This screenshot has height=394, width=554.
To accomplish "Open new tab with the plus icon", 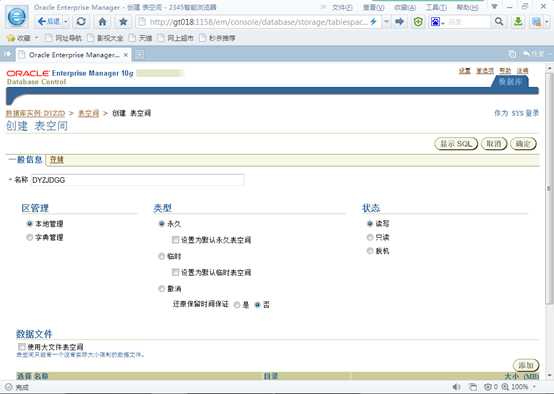I will [140, 54].
